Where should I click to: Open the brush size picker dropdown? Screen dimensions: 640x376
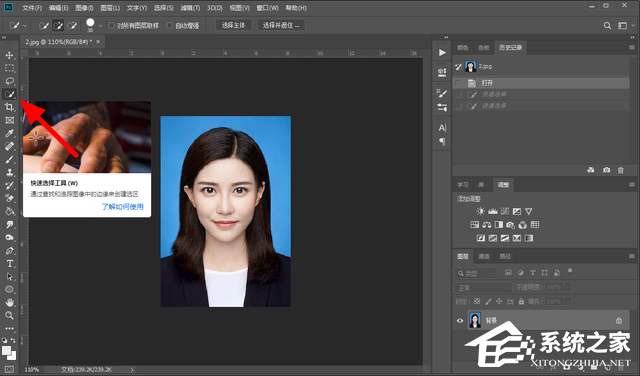100,26
